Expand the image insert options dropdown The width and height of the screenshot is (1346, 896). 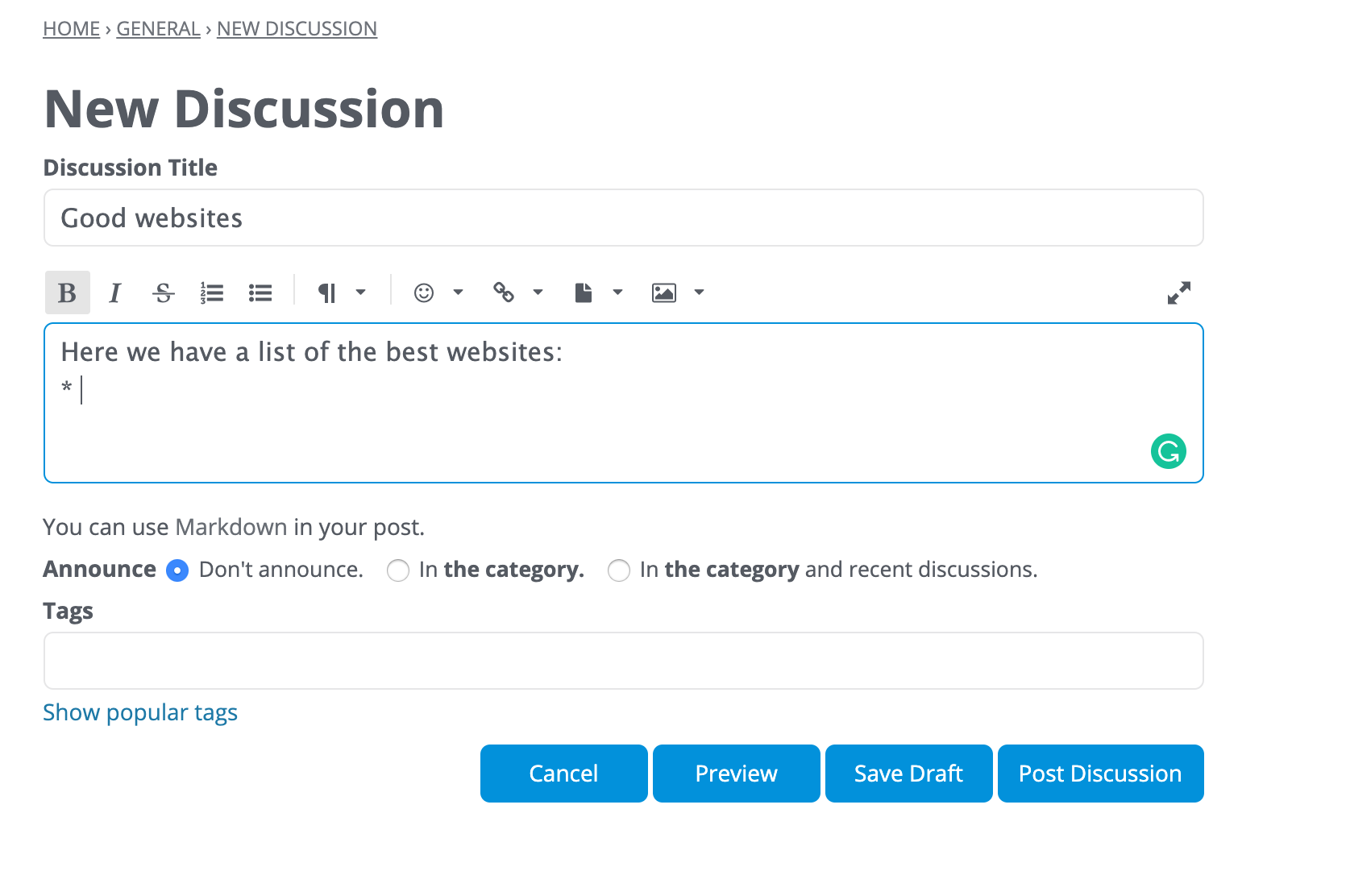coord(700,292)
